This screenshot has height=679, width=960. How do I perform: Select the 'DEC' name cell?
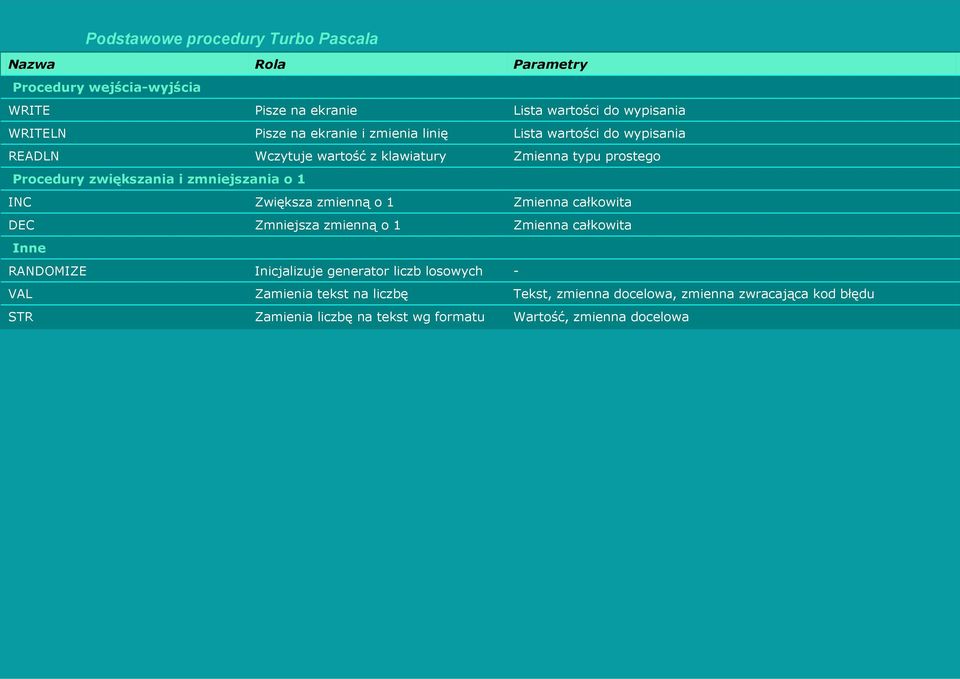point(21,225)
